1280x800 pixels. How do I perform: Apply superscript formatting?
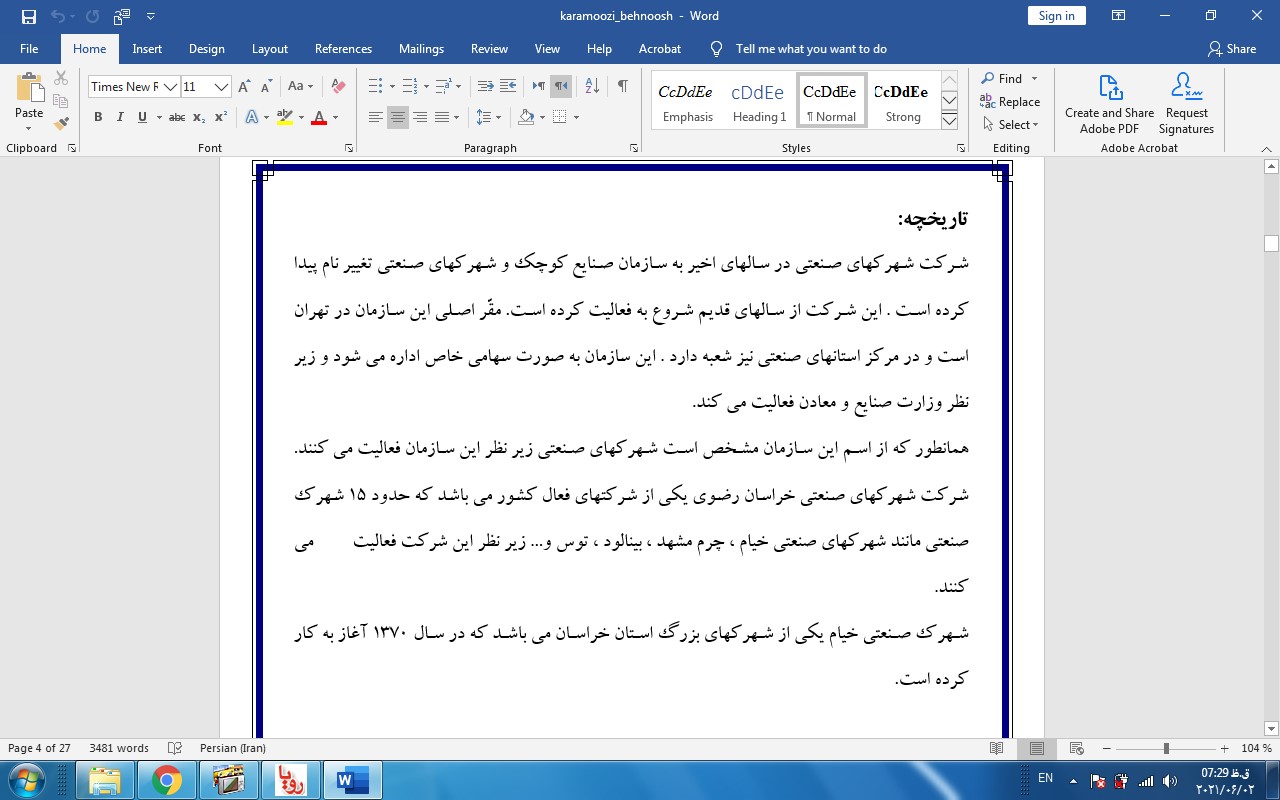pos(221,118)
